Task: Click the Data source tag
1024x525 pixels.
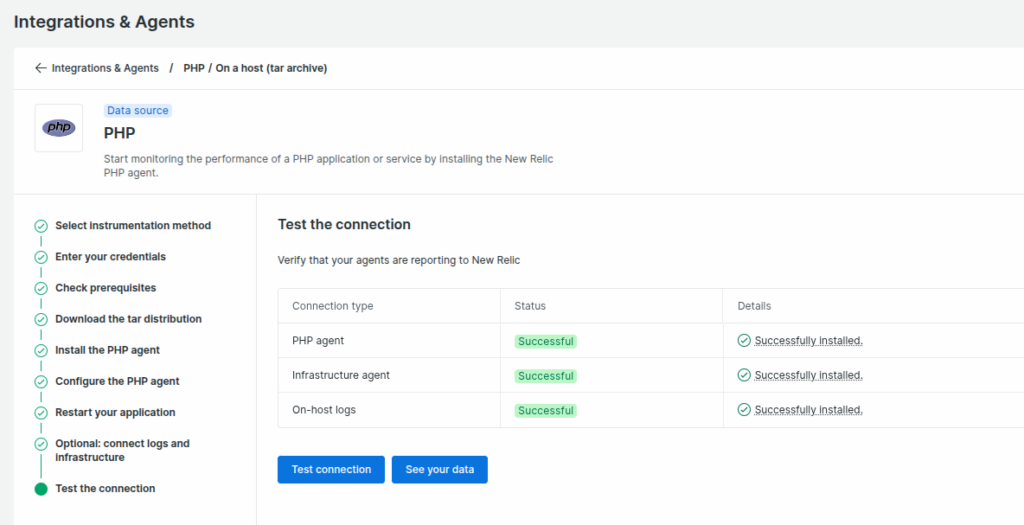Action: click(x=138, y=110)
